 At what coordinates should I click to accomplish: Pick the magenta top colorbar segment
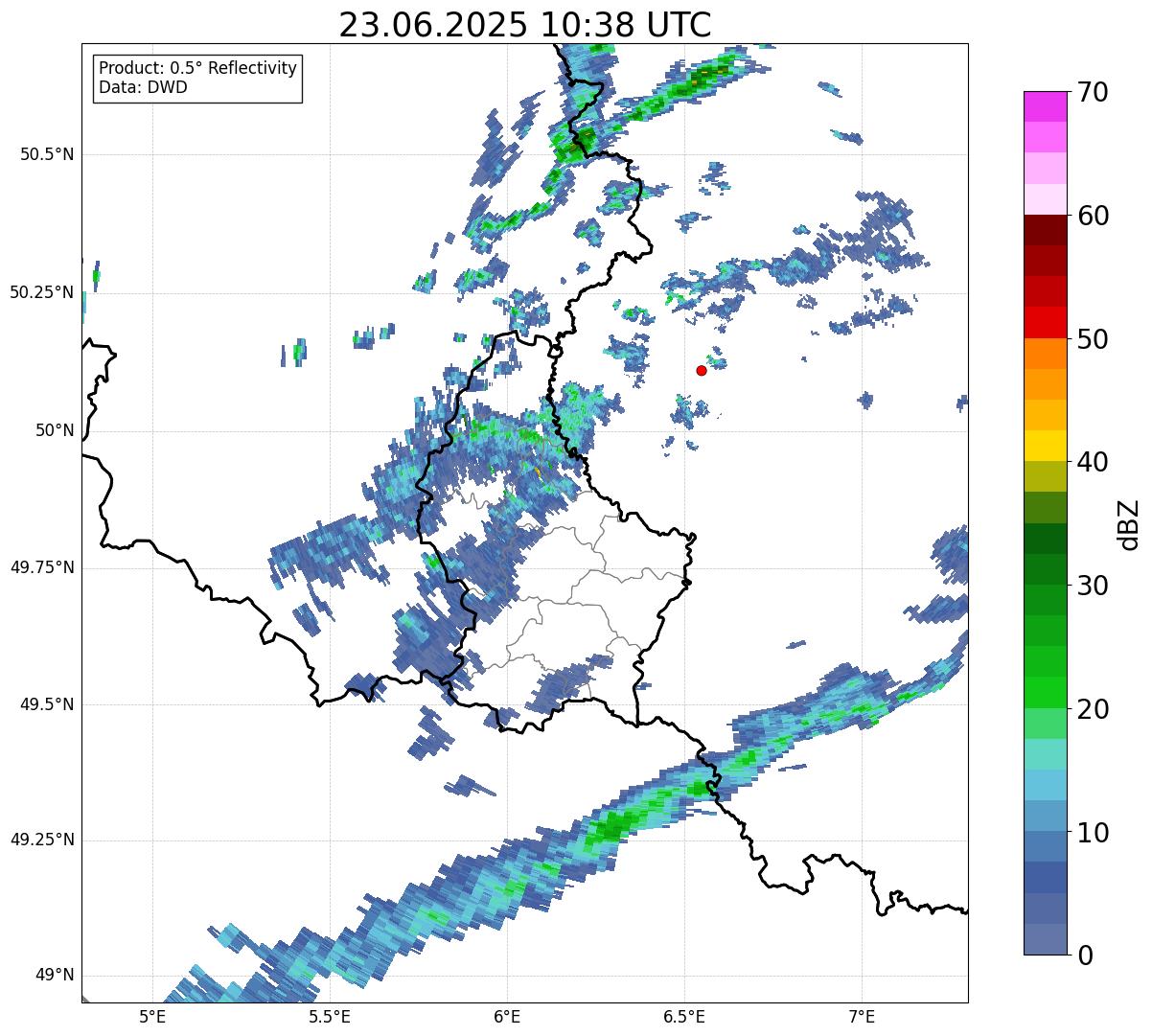[1045, 106]
